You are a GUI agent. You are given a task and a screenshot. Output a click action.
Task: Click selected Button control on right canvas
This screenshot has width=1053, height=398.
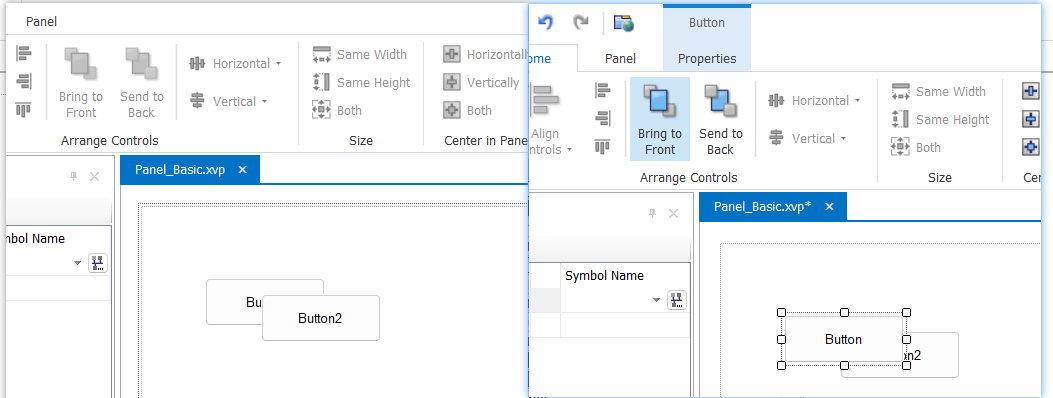[843, 340]
